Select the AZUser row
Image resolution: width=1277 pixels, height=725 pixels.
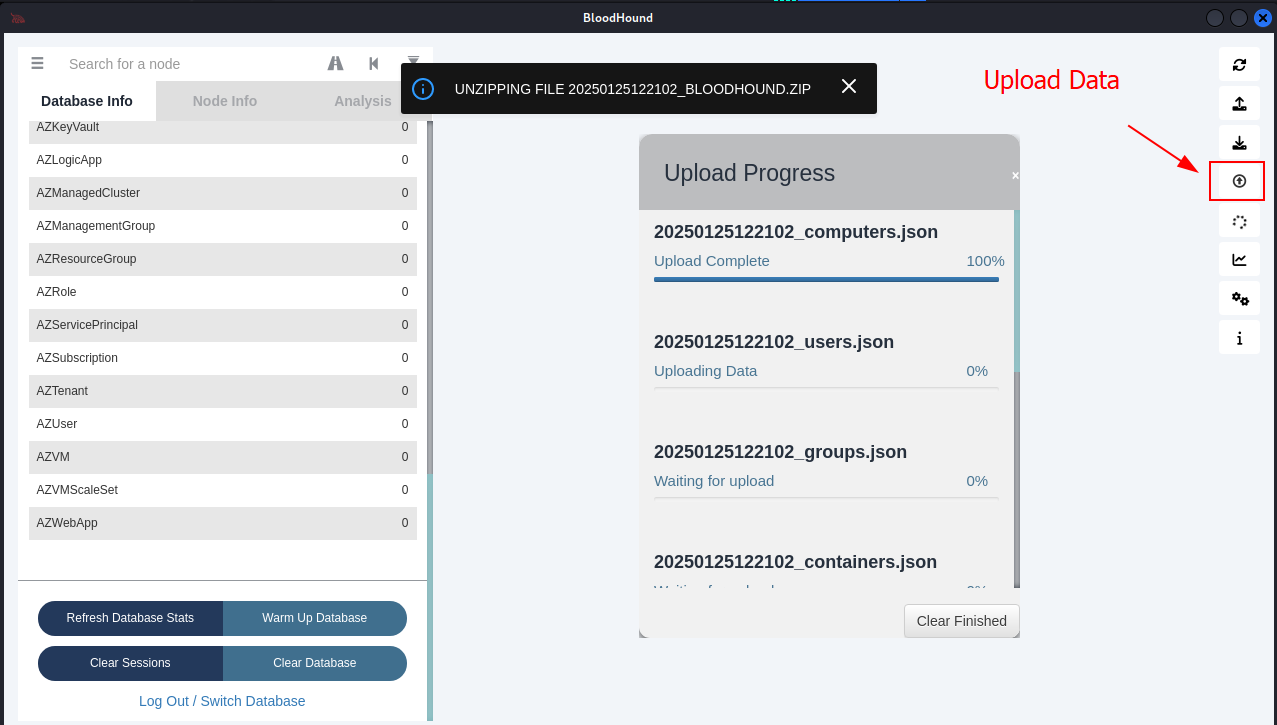(x=223, y=424)
